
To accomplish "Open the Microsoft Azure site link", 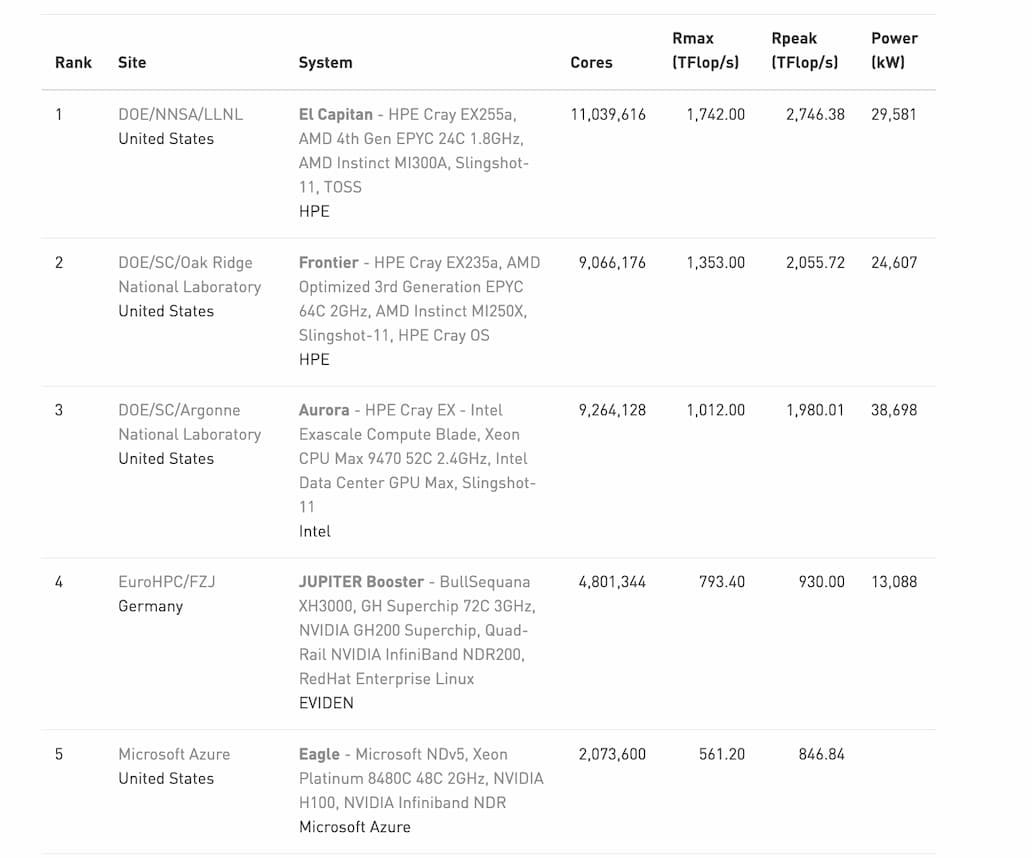I will [174, 754].
